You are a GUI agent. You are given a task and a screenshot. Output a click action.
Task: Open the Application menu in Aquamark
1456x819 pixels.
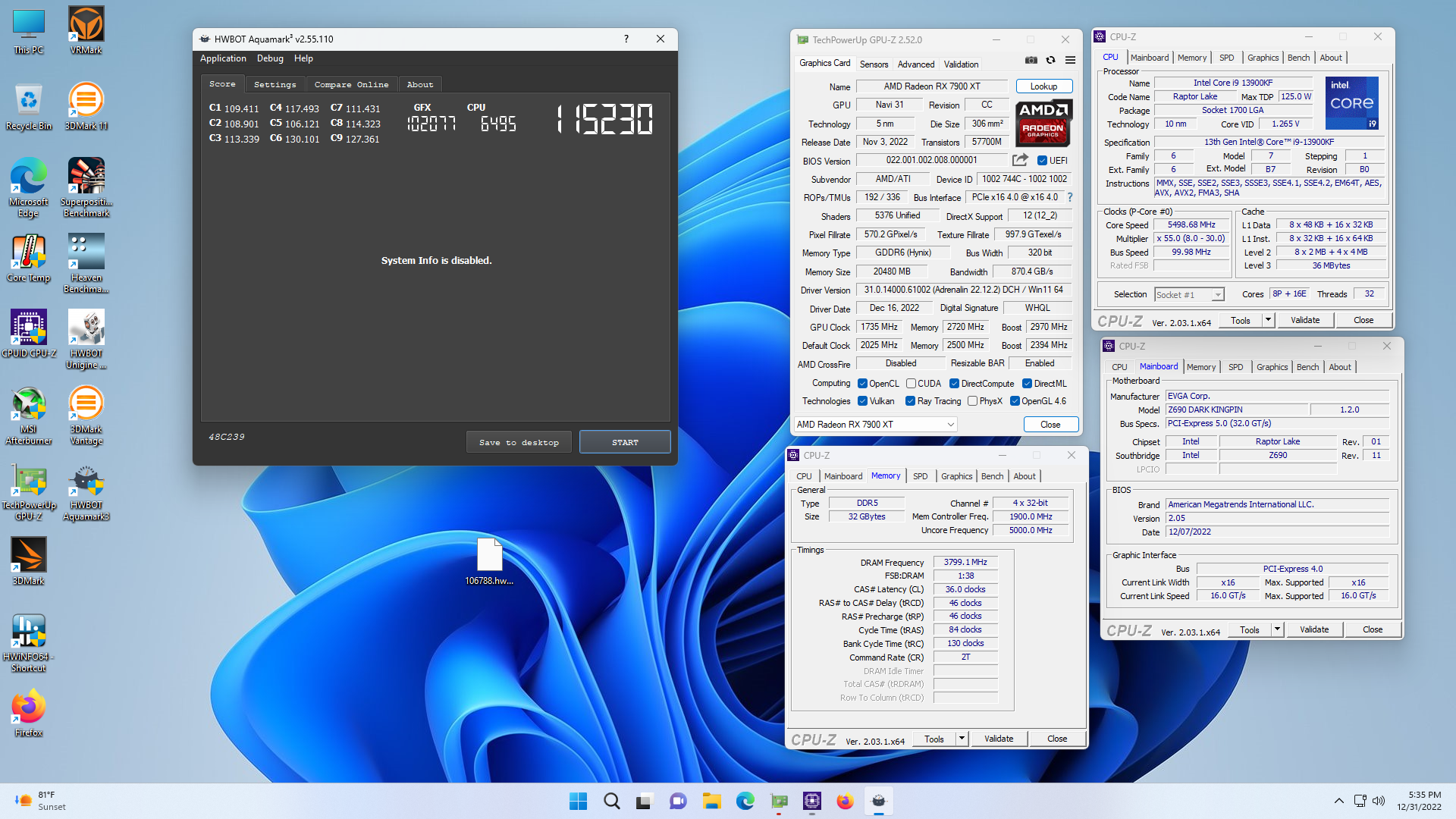click(223, 58)
